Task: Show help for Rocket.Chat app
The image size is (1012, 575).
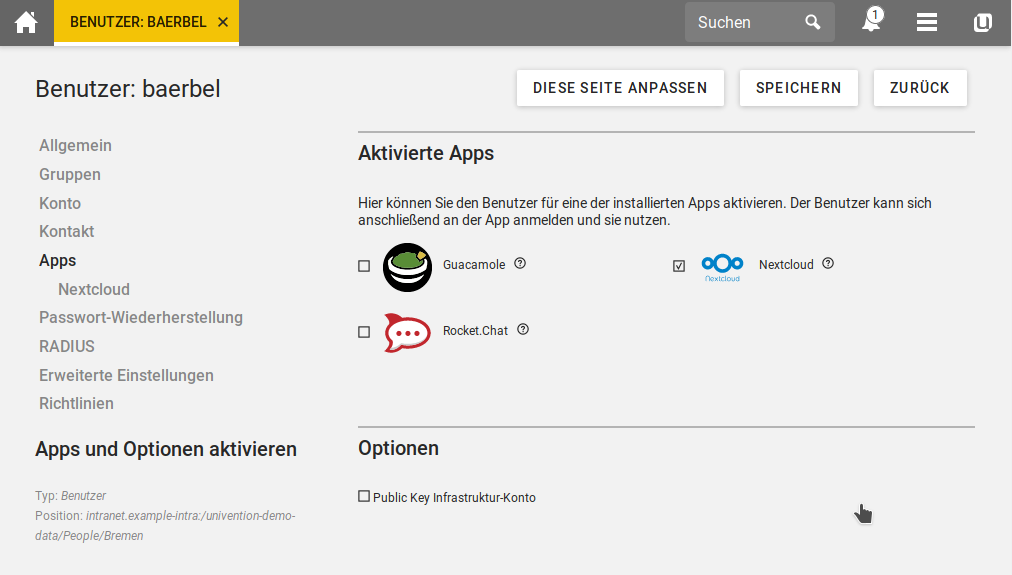Action: point(523,329)
